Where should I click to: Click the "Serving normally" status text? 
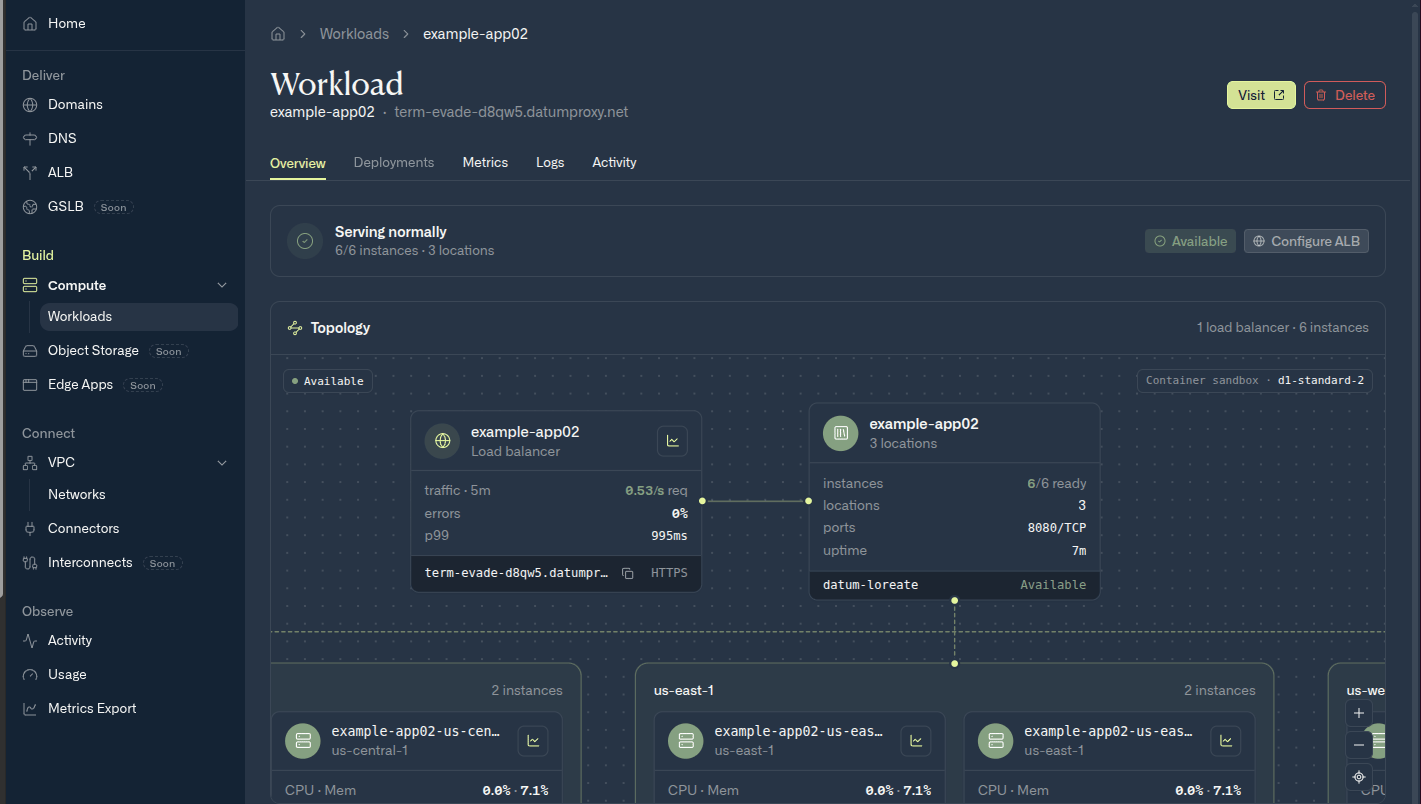coord(391,232)
